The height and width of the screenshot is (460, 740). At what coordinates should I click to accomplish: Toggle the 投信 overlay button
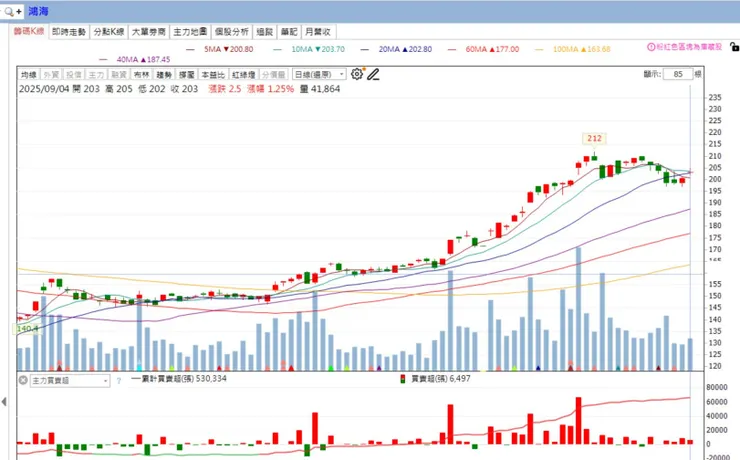point(74,75)
